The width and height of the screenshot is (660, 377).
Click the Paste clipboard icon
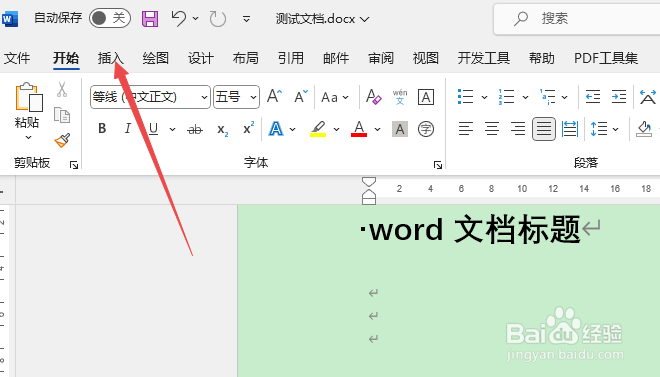click(29, 98)
